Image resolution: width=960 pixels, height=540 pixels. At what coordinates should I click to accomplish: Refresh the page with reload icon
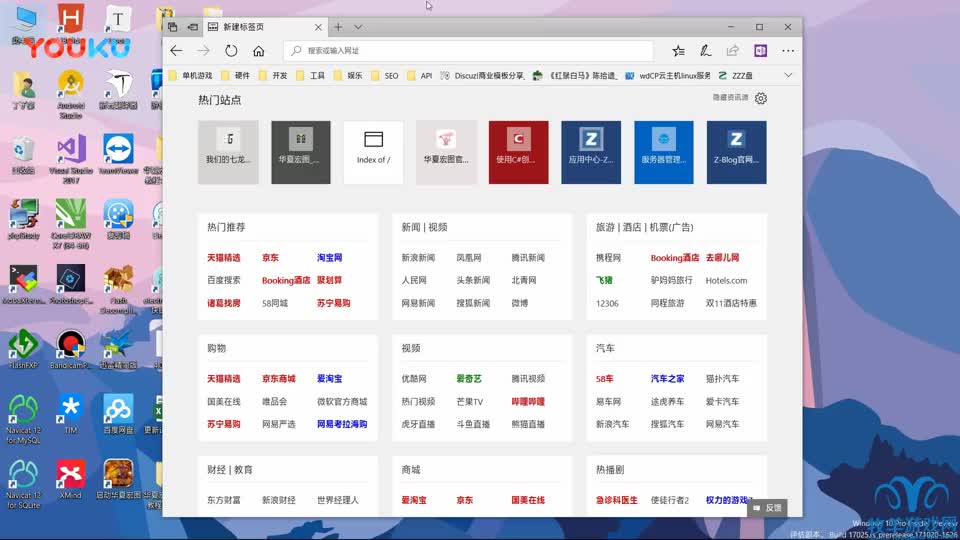(x=231, y=51)
